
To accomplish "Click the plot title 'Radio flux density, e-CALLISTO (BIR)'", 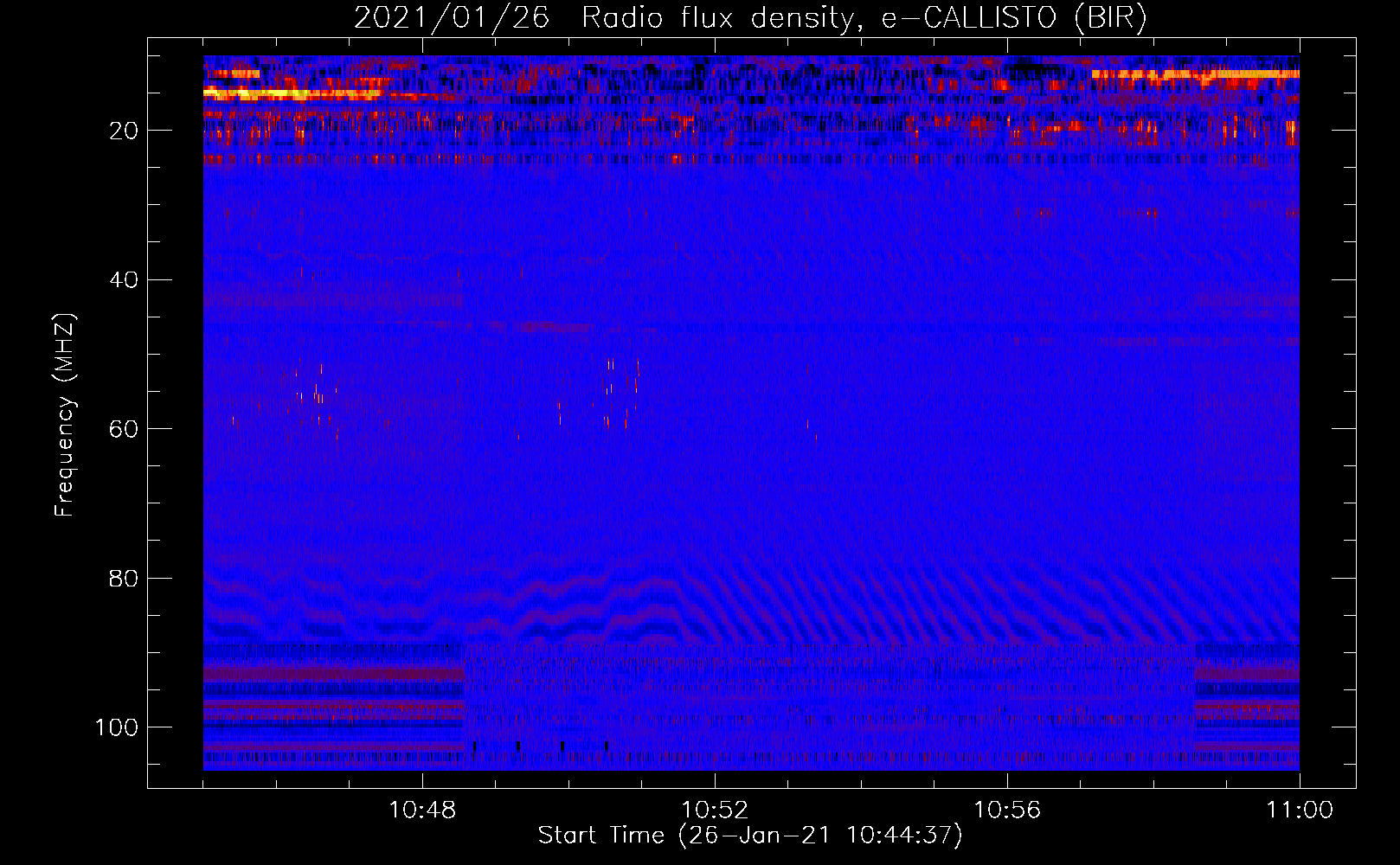I will 864,17.
